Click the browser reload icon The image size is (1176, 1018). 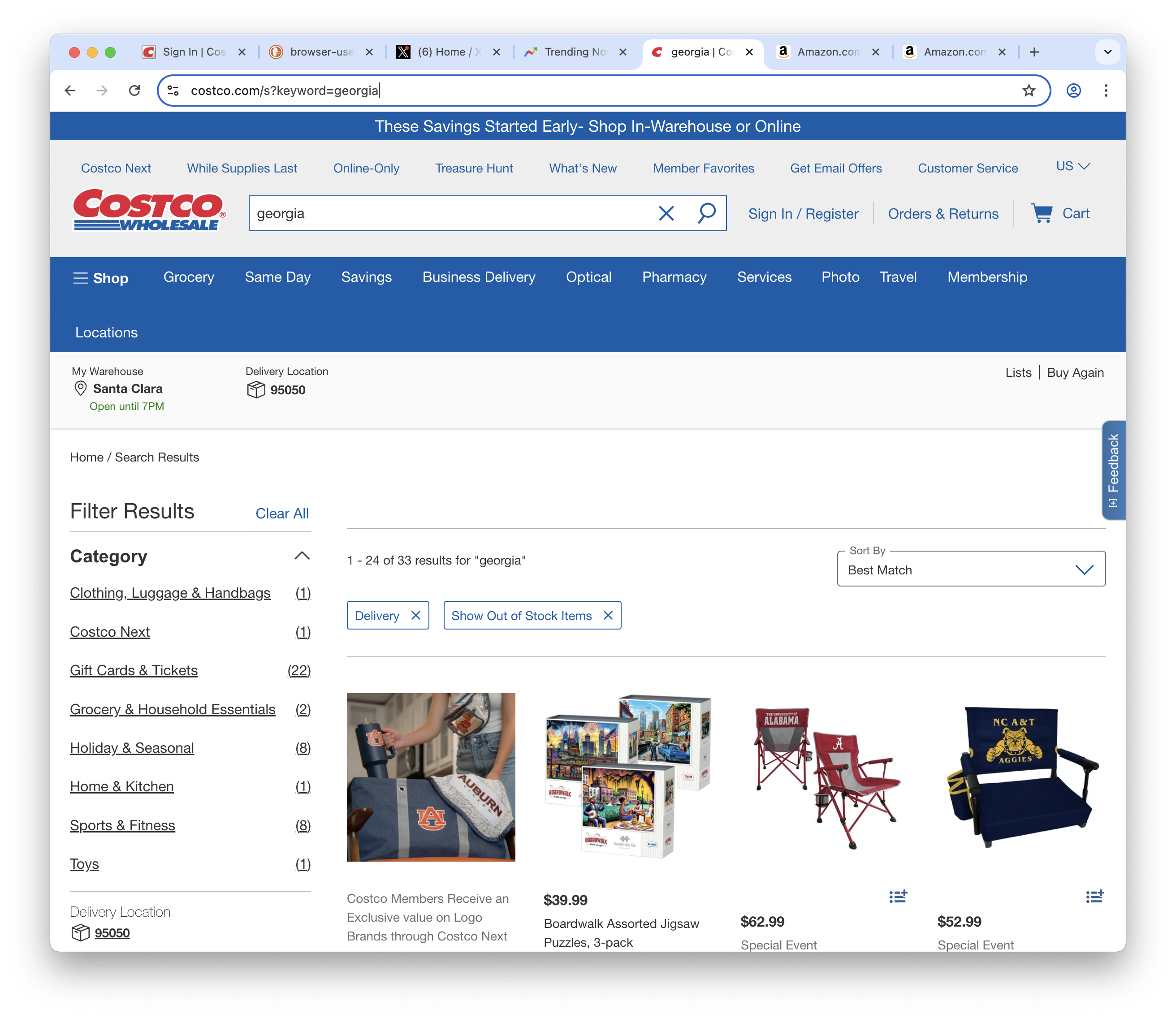pos(134,91)
